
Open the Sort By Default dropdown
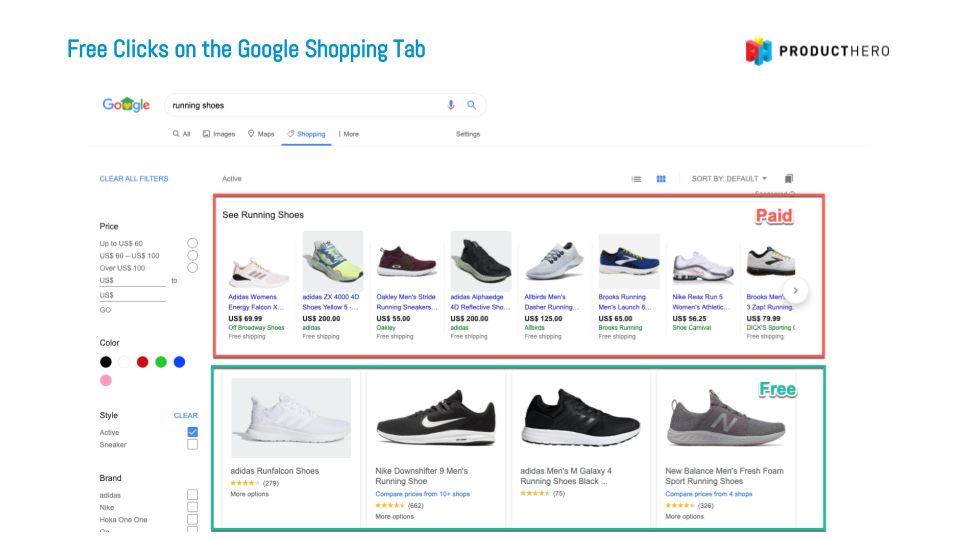(729, 179)
